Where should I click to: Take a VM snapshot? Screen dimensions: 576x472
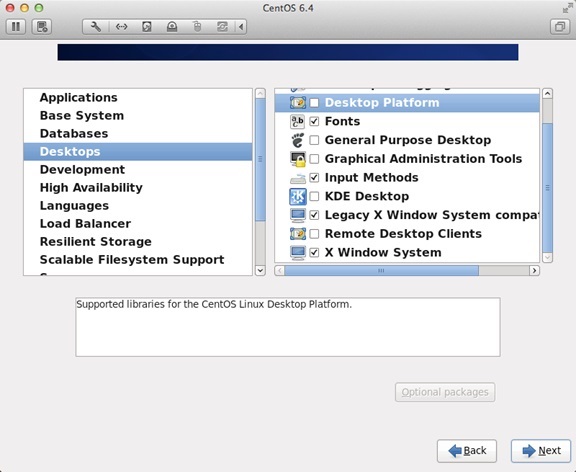42,26
